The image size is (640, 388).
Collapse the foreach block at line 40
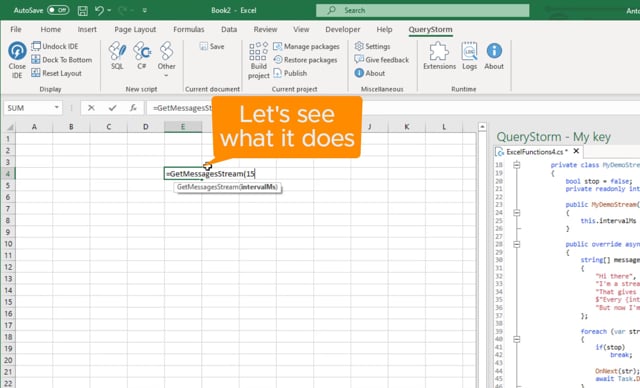point(517,339)
